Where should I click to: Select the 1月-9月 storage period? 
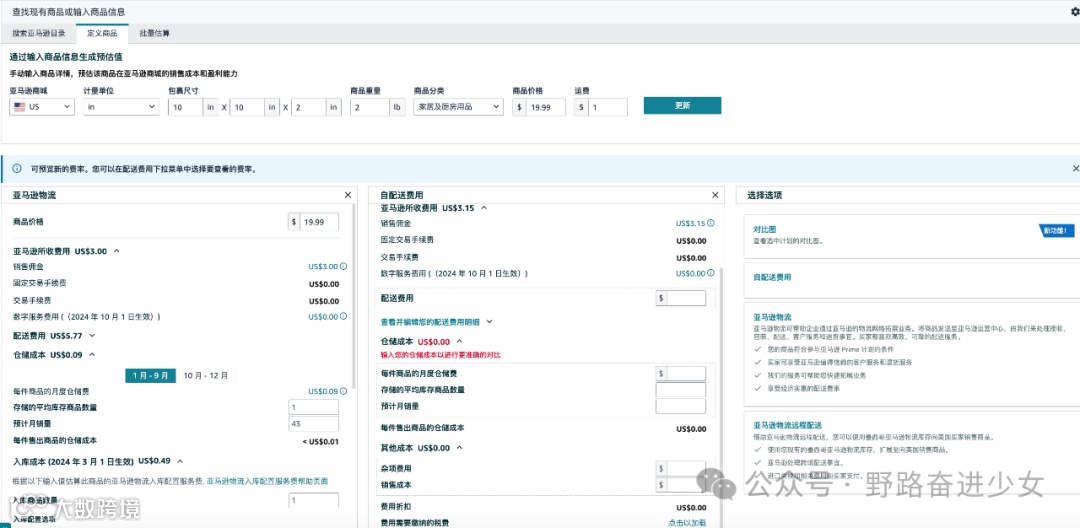click(x=150, y=376)
